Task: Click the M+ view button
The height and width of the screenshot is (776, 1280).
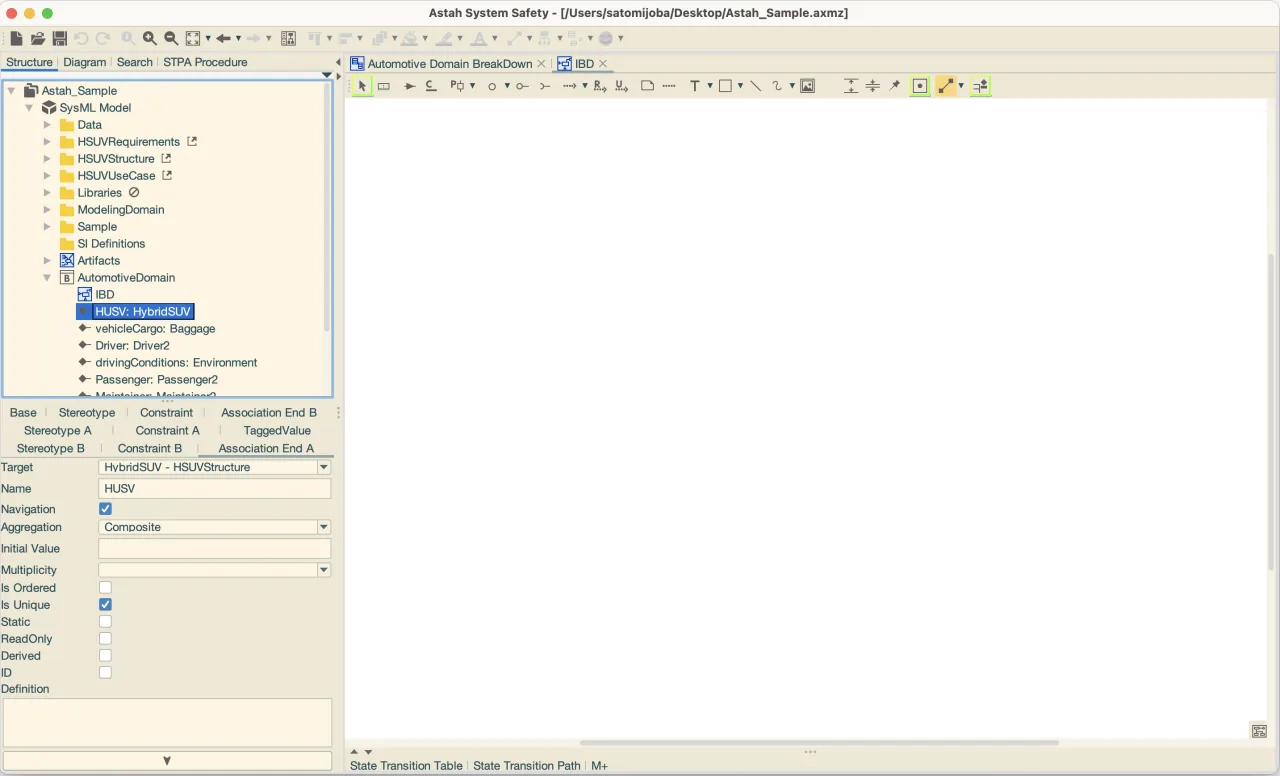Action: pyautogui.click(x=600, y=766)
